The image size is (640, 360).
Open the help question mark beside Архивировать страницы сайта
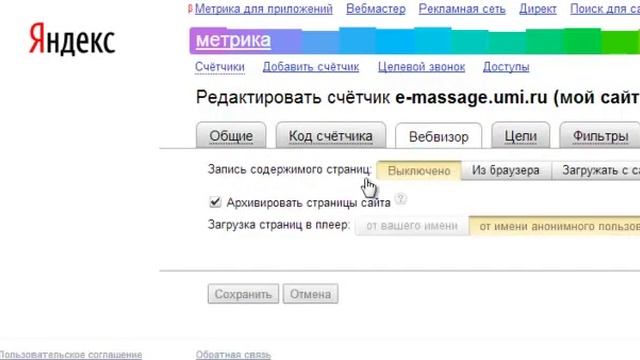coord(401,199)
